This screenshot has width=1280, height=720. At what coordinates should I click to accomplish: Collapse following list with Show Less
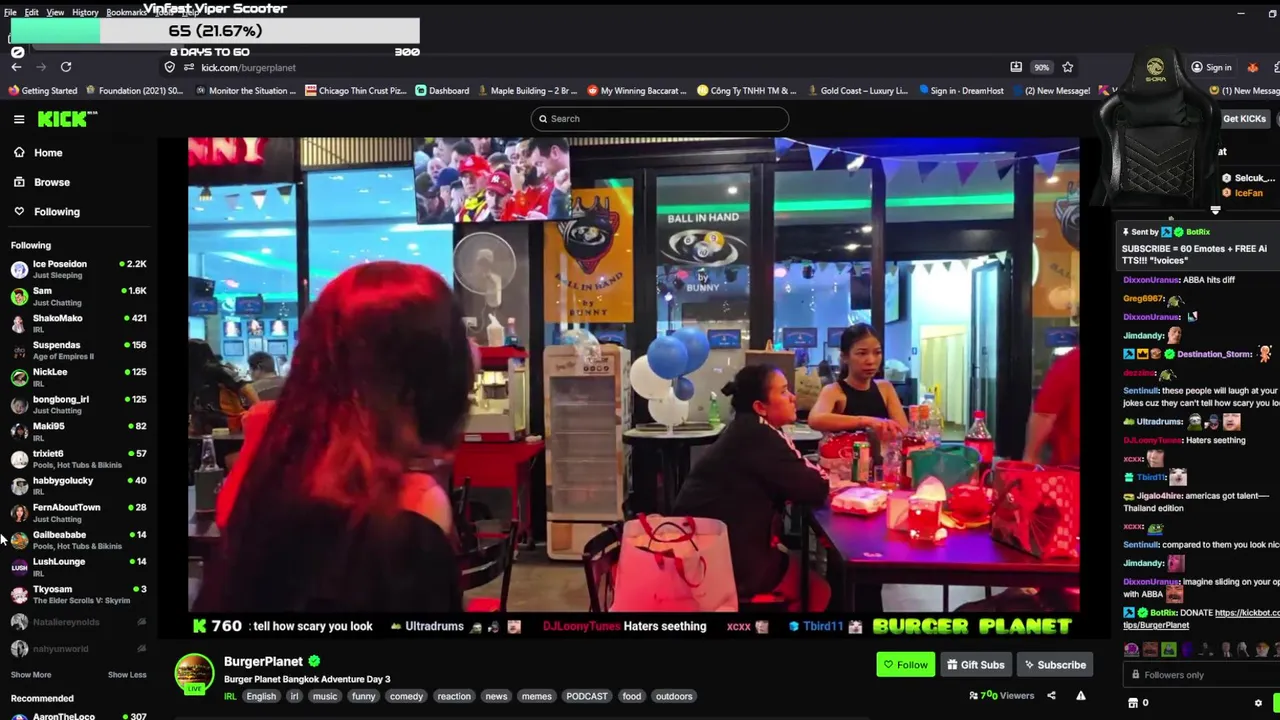[127, 675]
